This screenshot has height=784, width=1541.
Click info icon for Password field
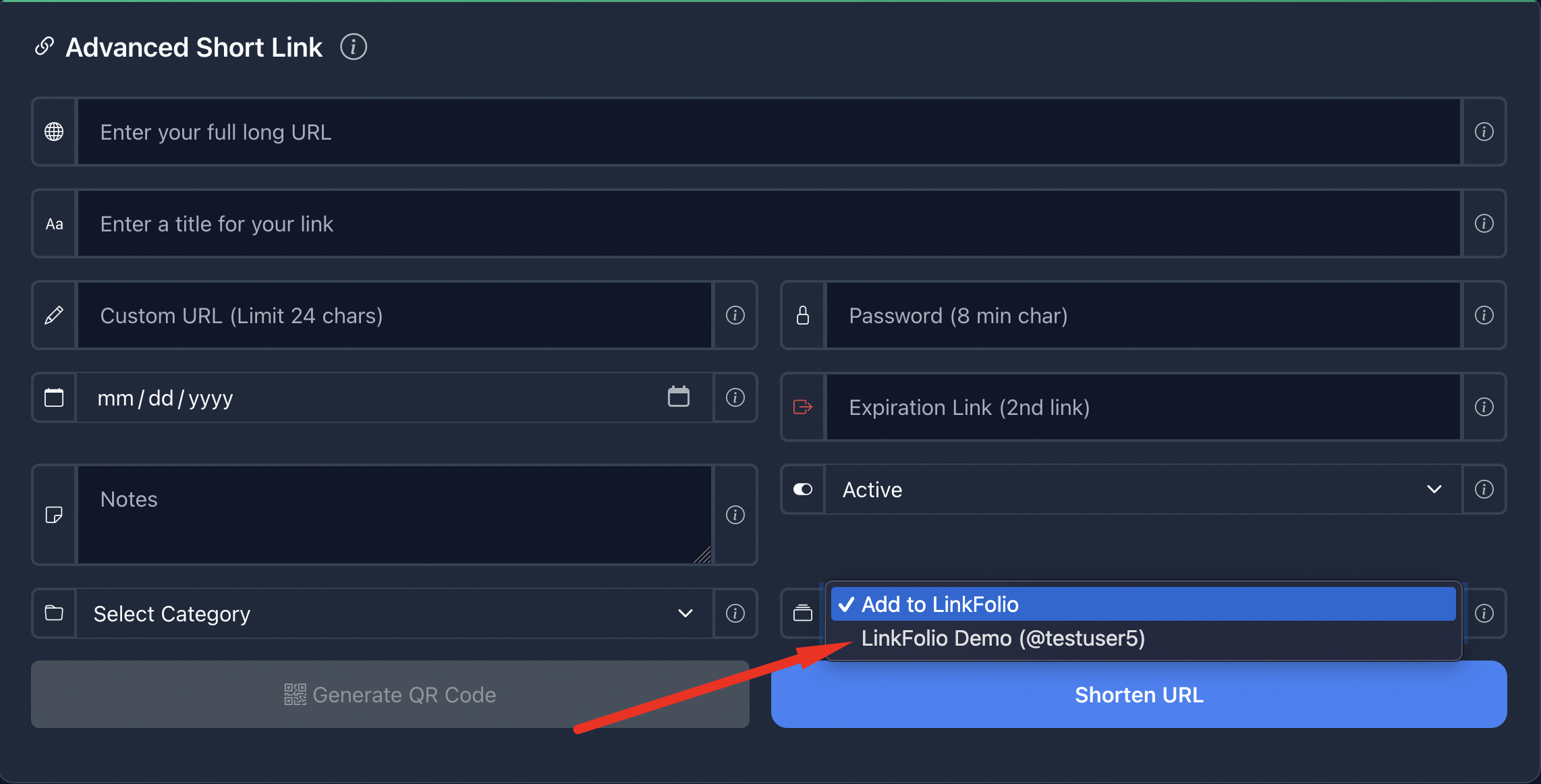1484,315
